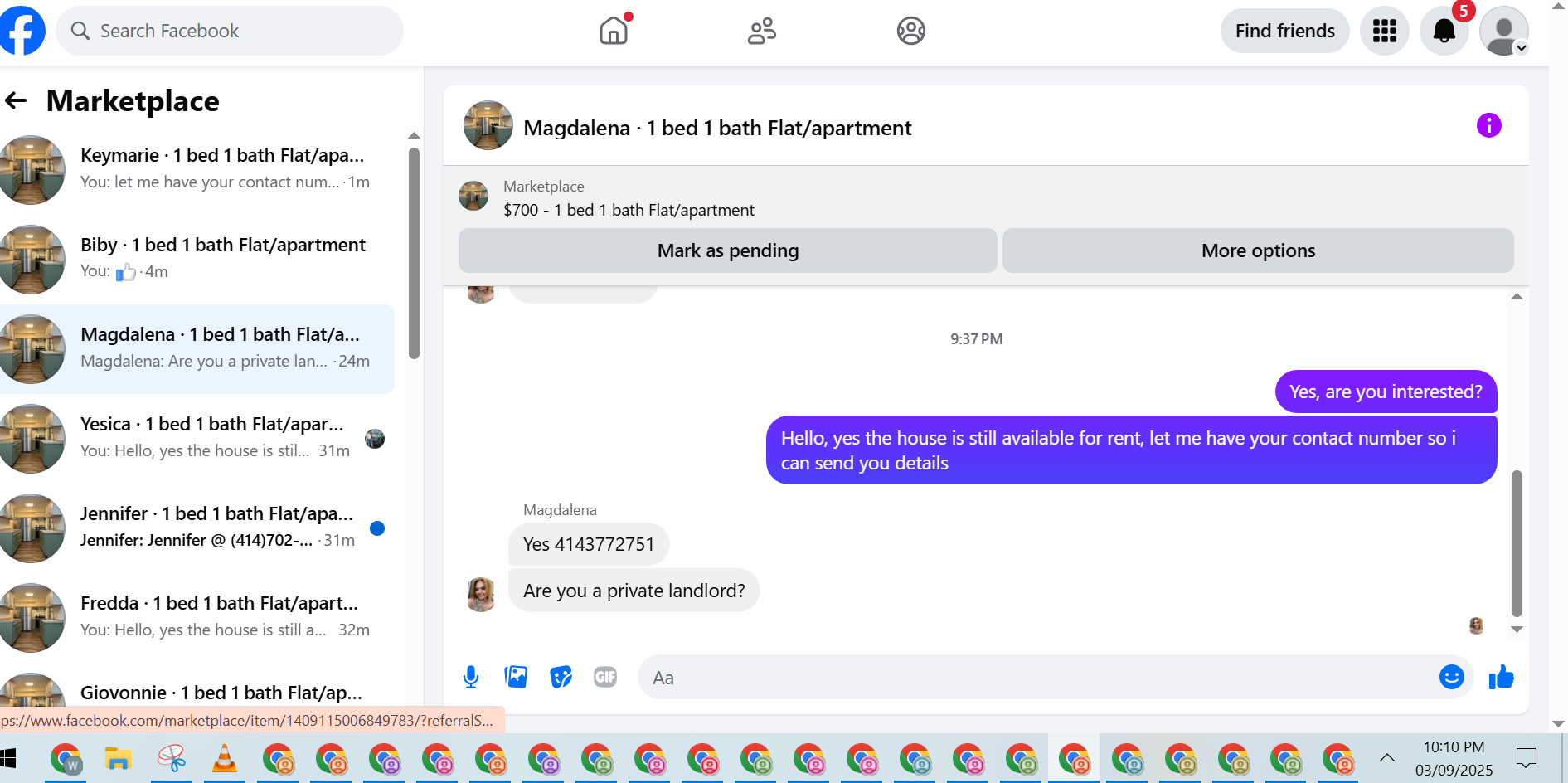Click the Facebook logo

22,31
